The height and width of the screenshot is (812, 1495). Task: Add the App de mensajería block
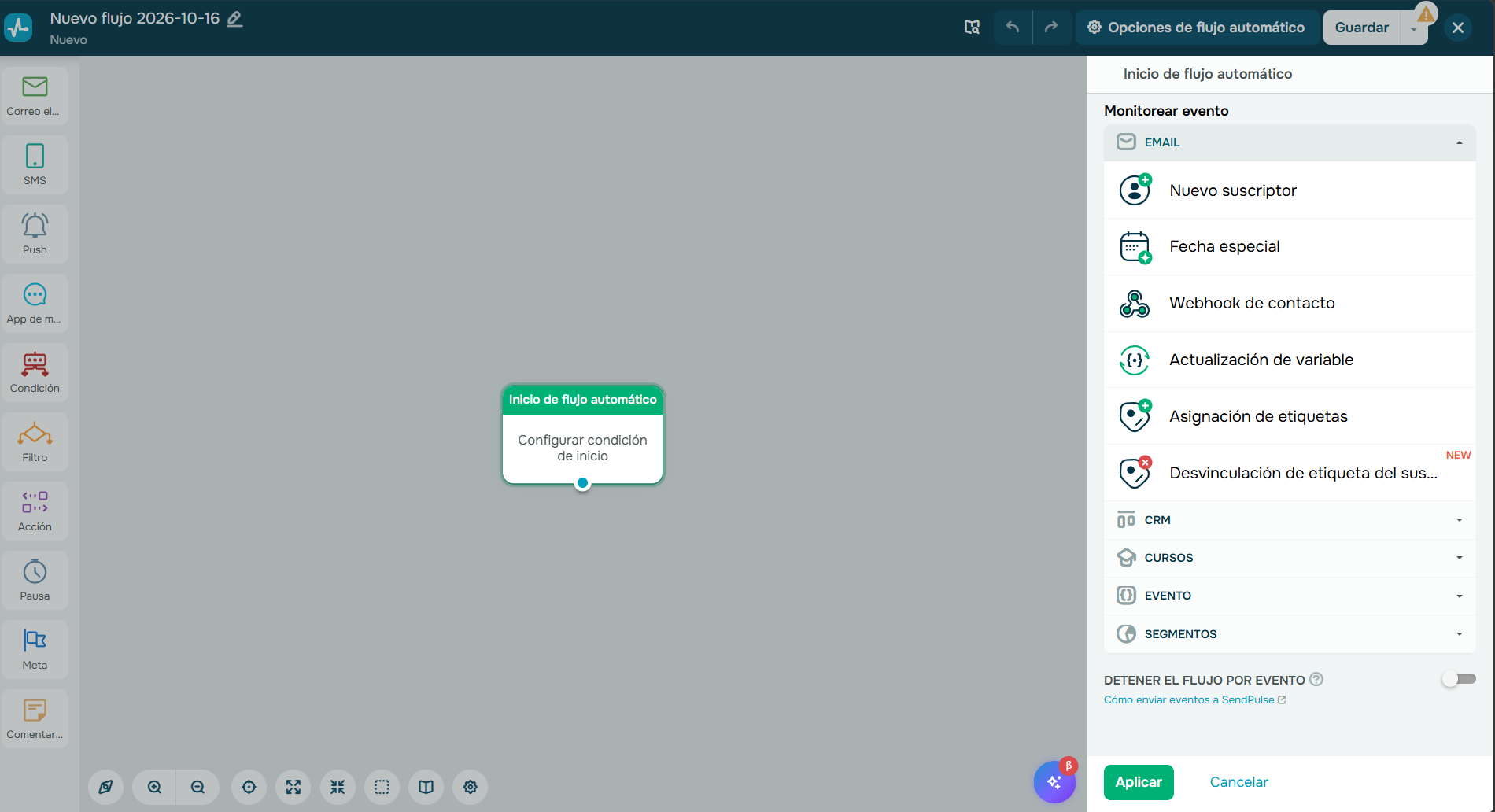tap(35, 304)
